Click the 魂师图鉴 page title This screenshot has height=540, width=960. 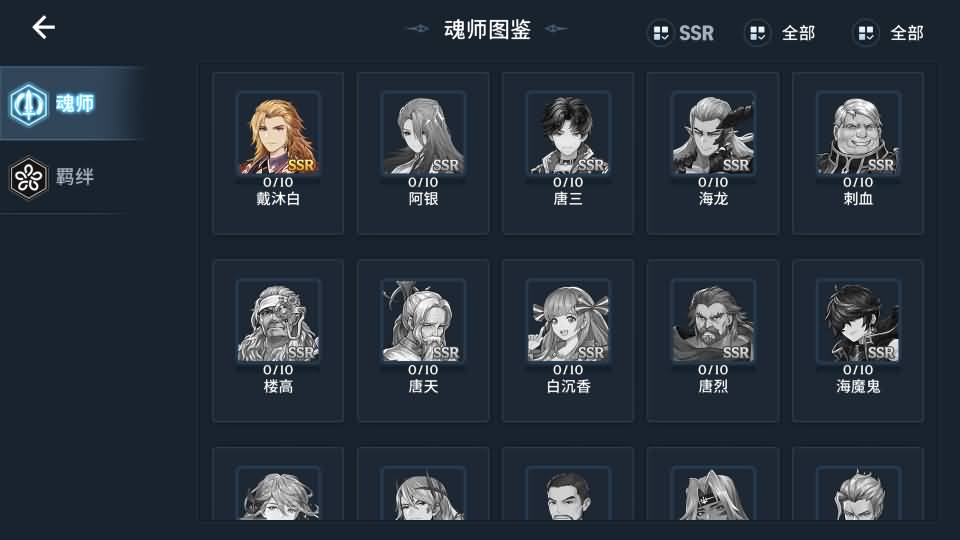tap(487, 29)
